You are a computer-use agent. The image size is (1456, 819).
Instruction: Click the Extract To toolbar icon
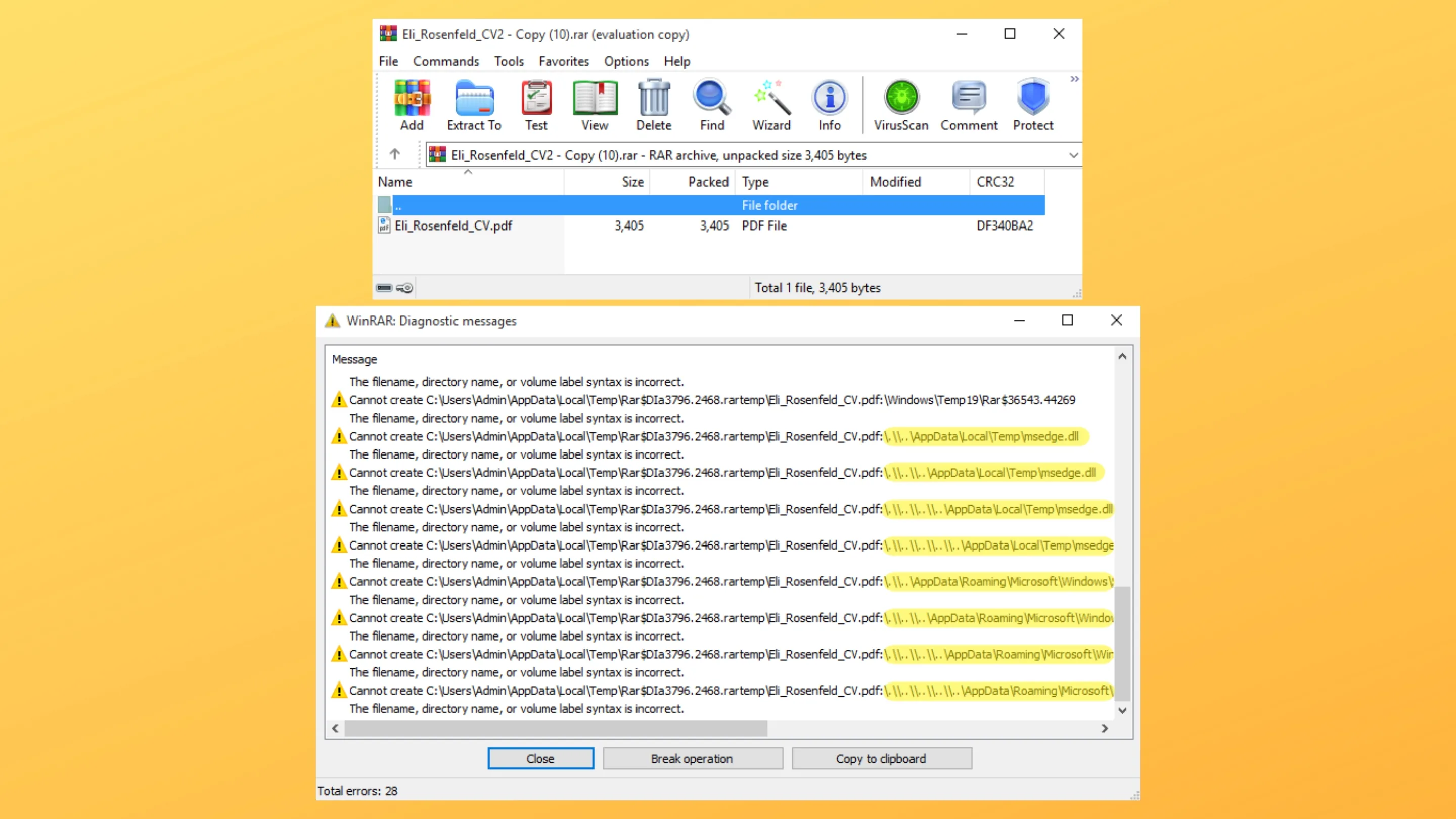(x=474, y=106)
